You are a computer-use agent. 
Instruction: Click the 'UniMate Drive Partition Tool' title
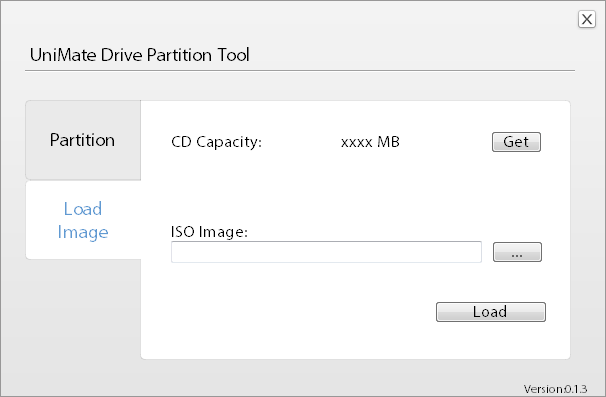point(140,55)
